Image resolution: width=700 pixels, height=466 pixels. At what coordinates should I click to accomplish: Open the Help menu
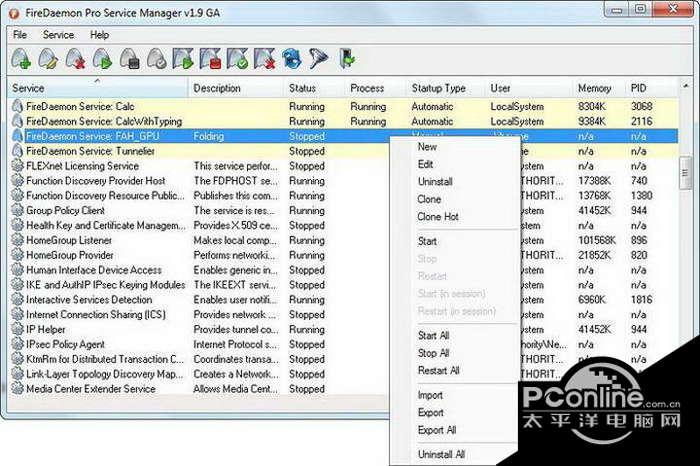tap(100, 35)
